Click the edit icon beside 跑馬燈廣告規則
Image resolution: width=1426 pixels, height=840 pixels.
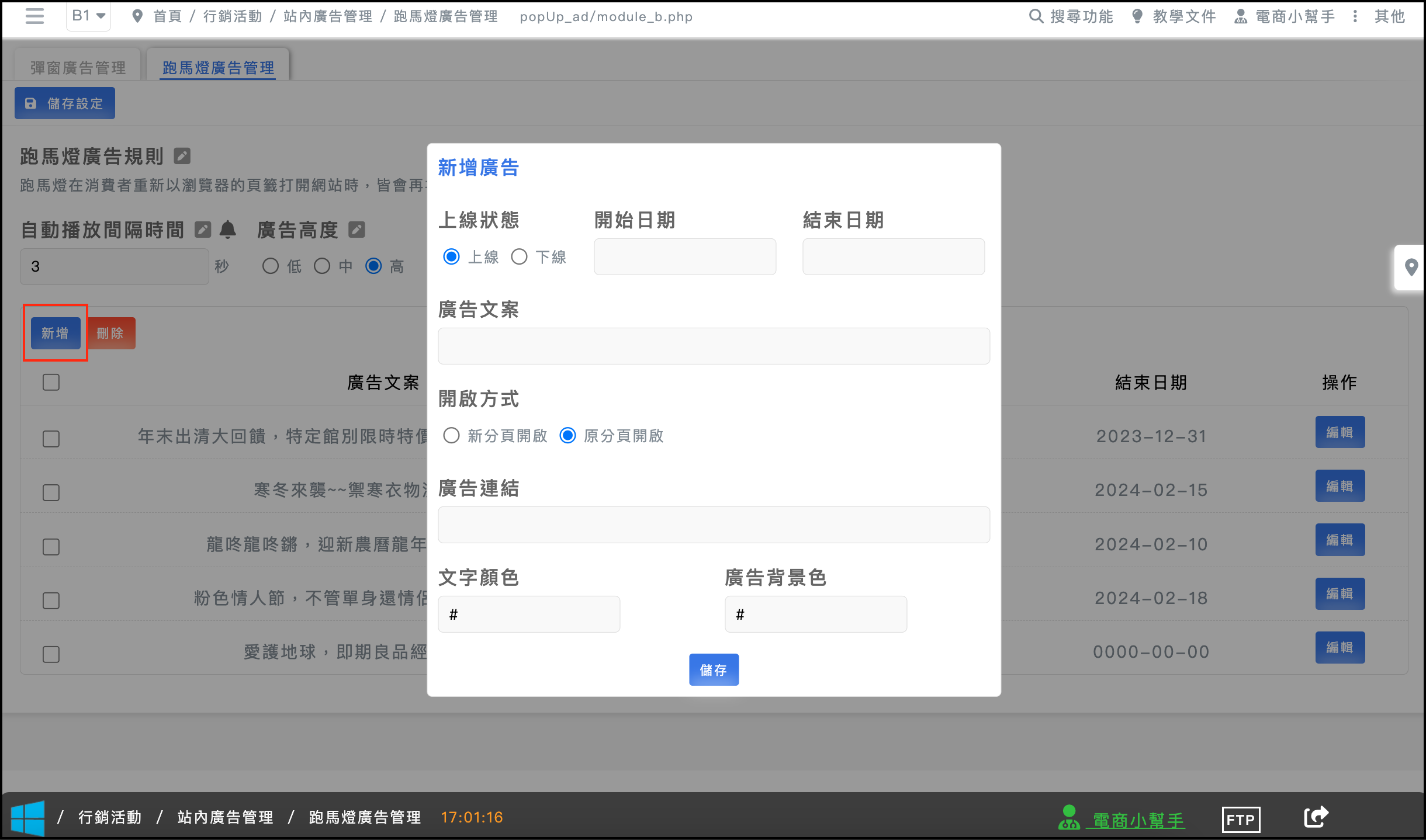point(182,156)
